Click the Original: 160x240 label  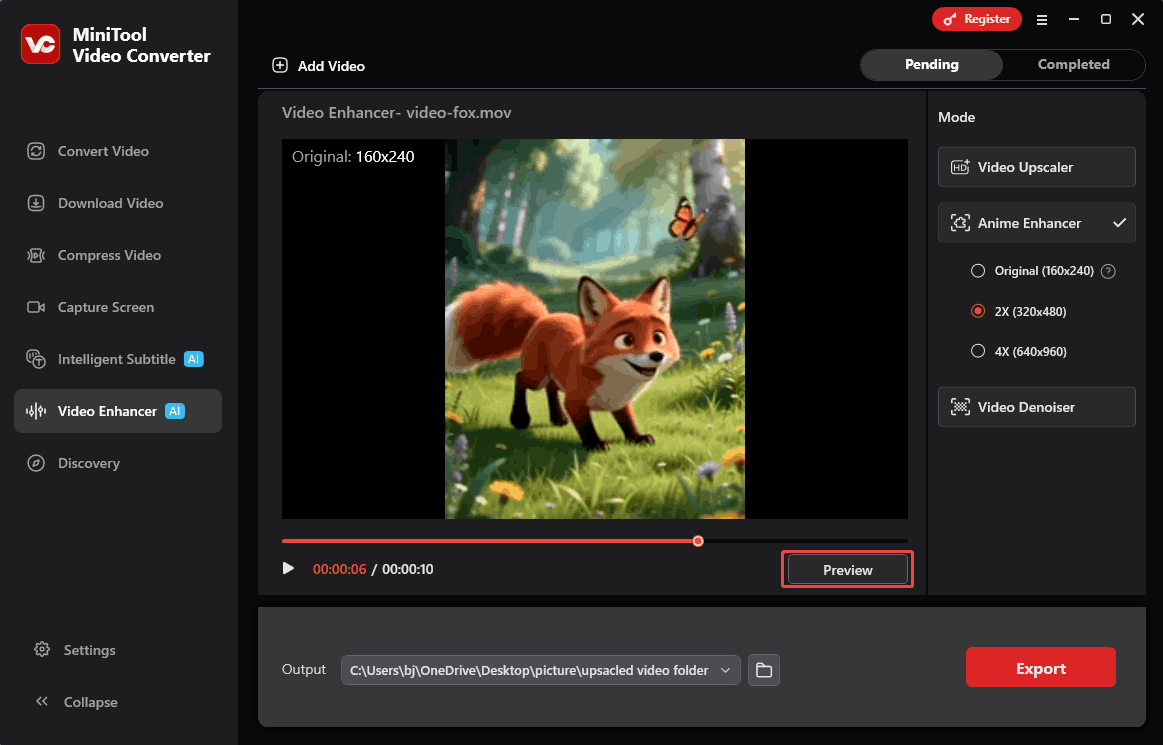[353, 157]
